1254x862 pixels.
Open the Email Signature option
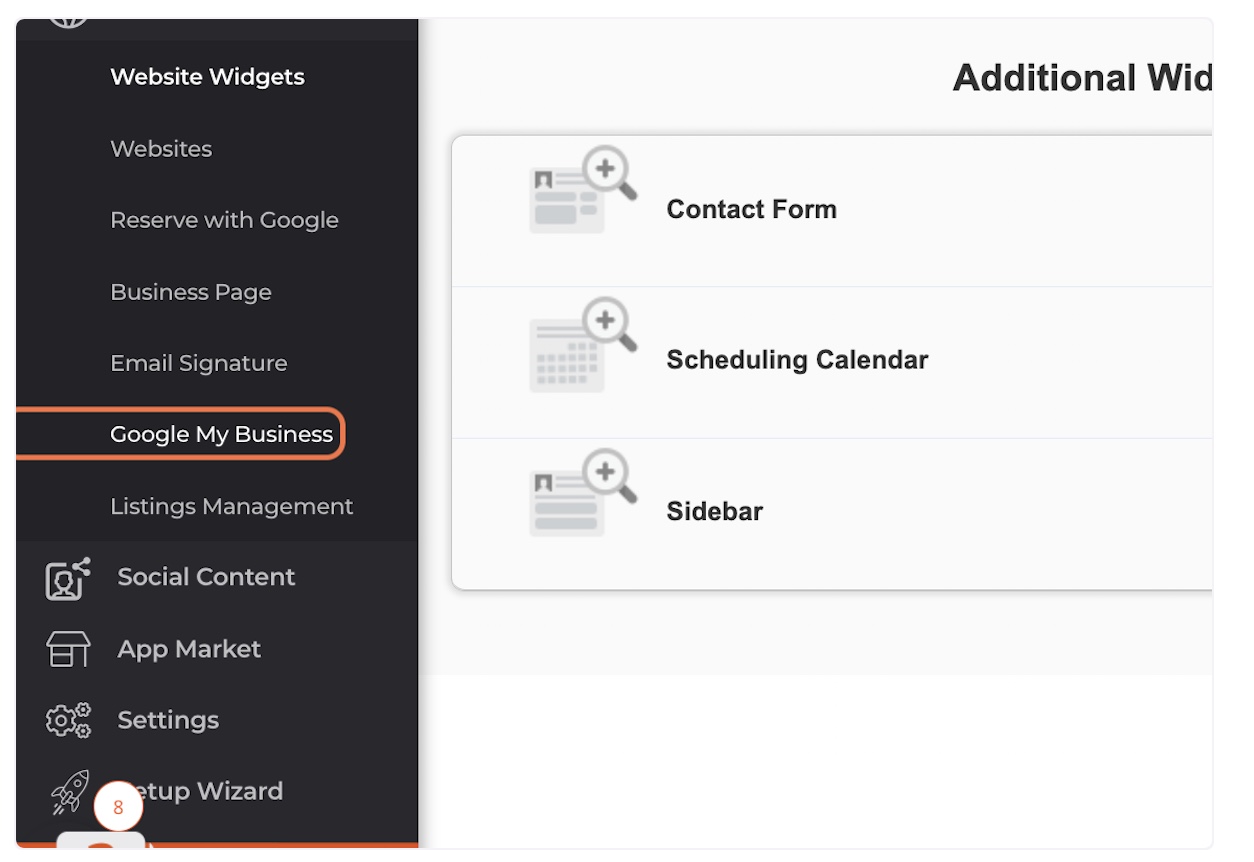(x=199, y=363)
